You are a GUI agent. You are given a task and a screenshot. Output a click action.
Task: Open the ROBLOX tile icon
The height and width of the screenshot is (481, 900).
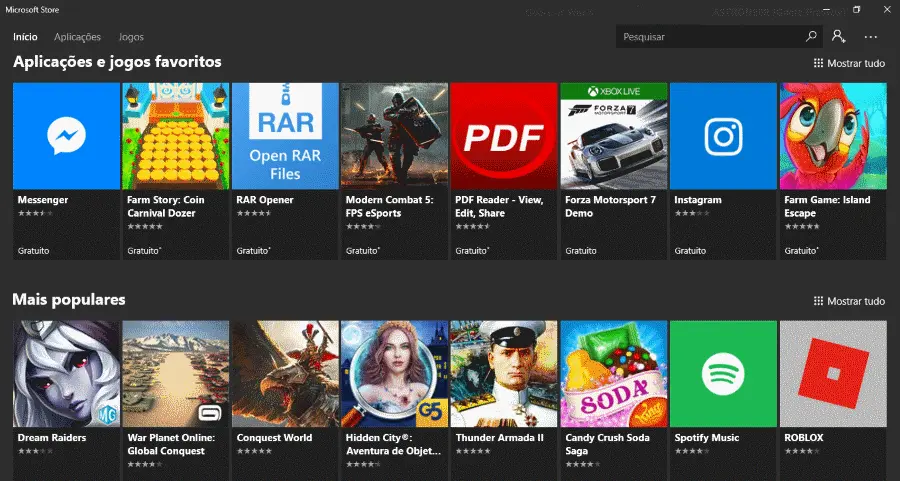click(833, 374)
